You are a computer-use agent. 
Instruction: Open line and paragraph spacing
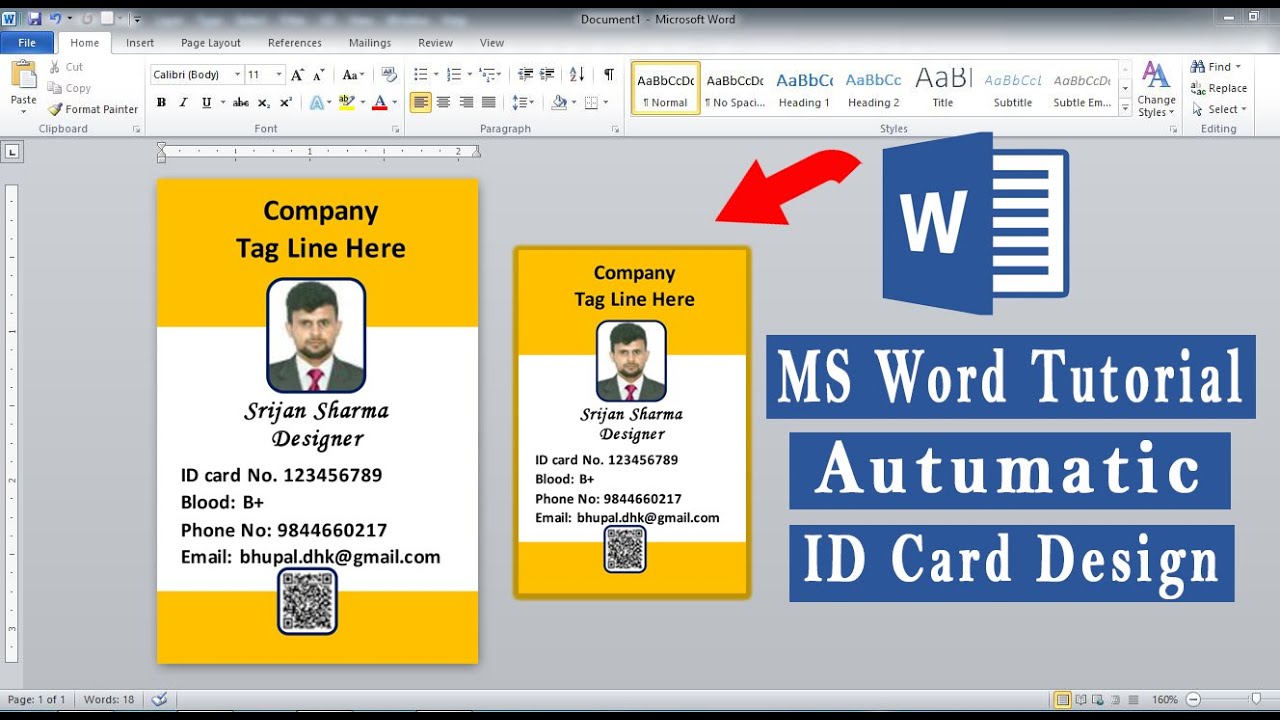click(x=521, y=102)
